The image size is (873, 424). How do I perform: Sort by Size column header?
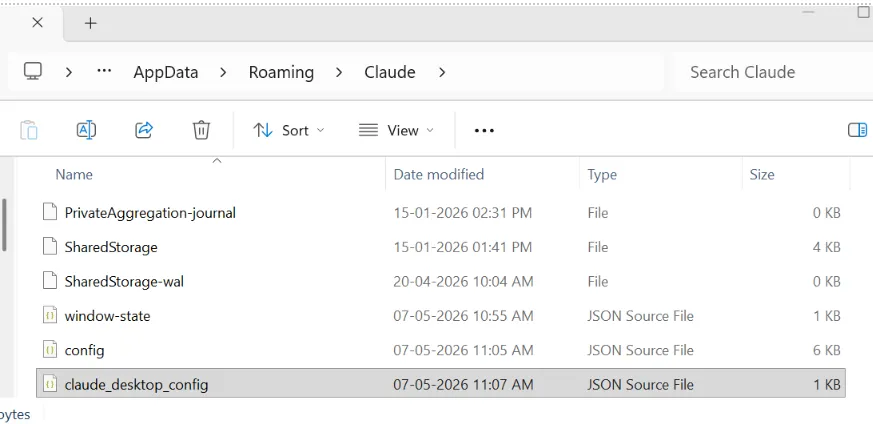tap(762, 174)
